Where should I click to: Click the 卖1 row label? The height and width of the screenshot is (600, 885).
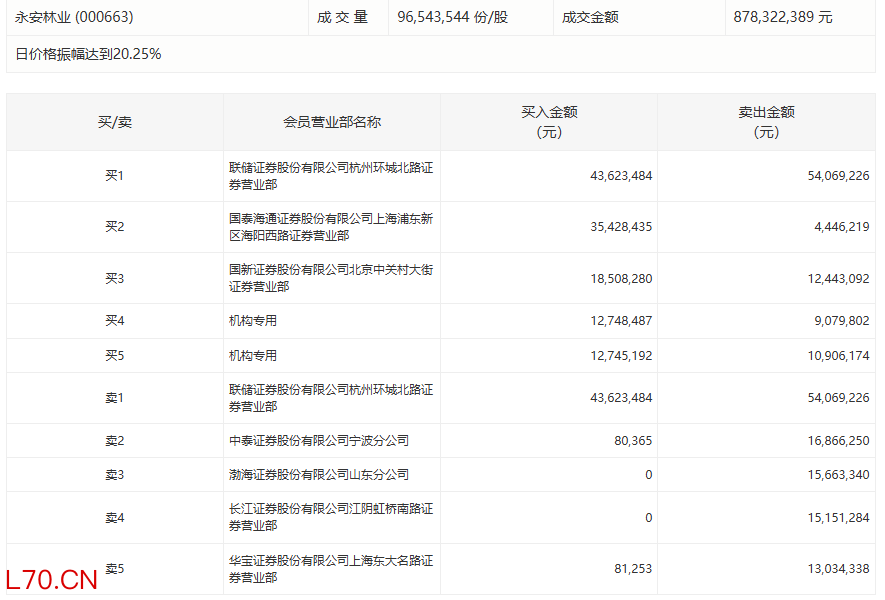(x=114, y=398)
